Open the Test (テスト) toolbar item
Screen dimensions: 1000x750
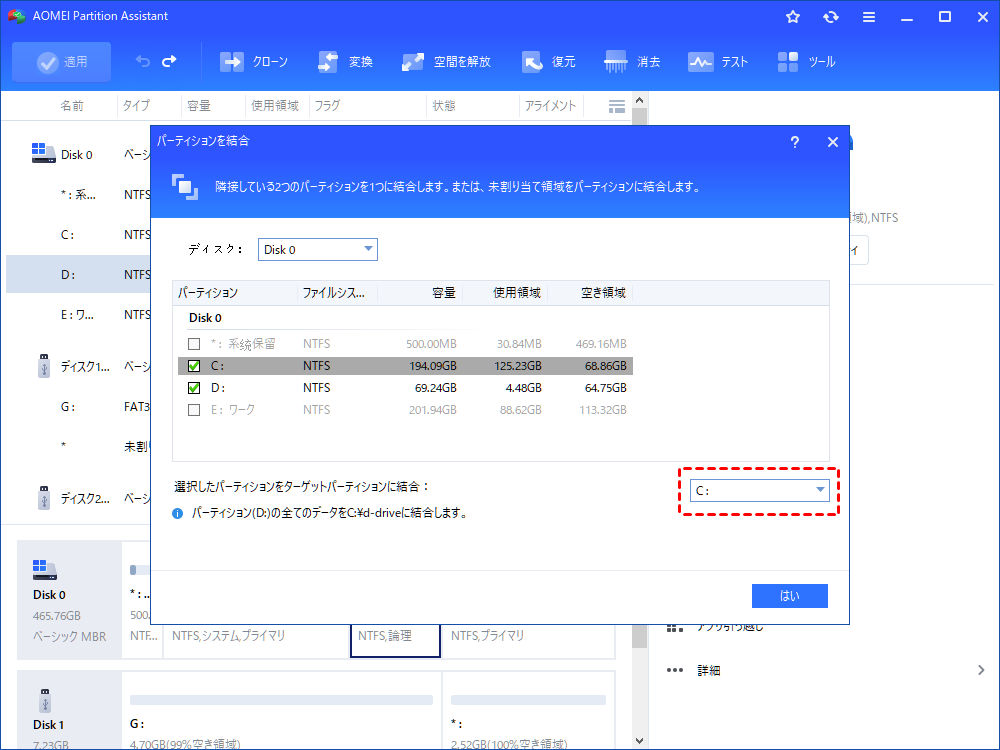pos(717,62)
